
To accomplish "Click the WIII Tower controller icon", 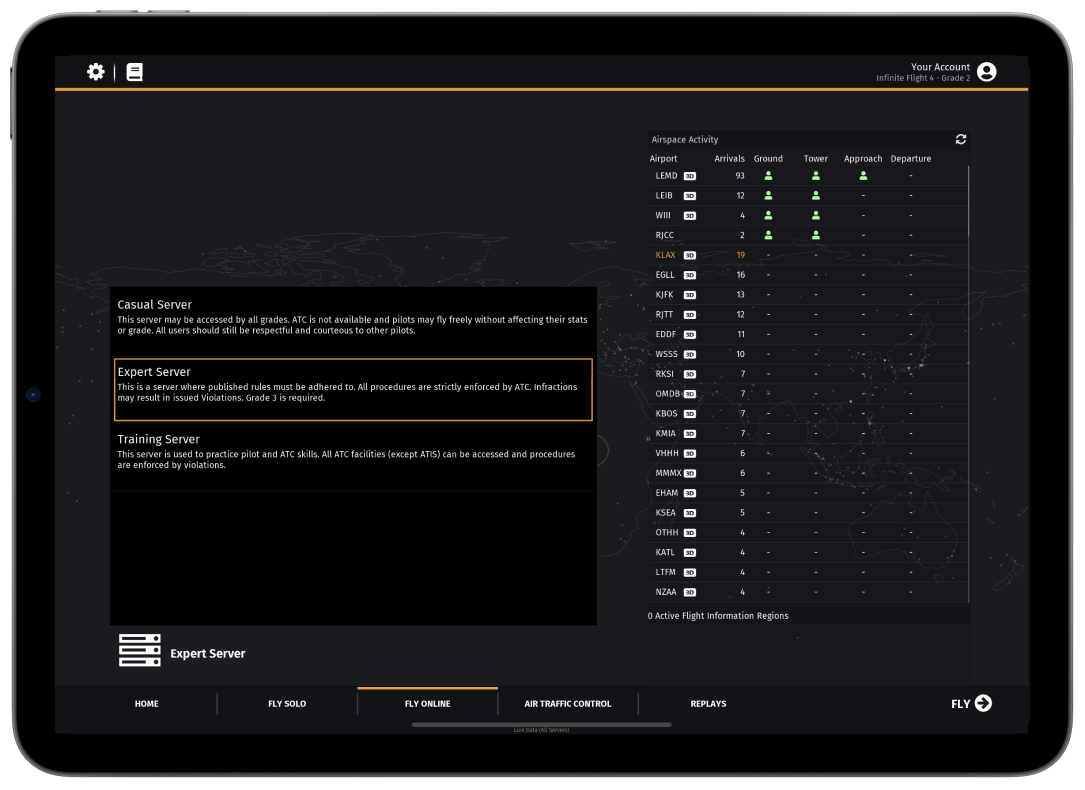I will [x=816, y=215].
